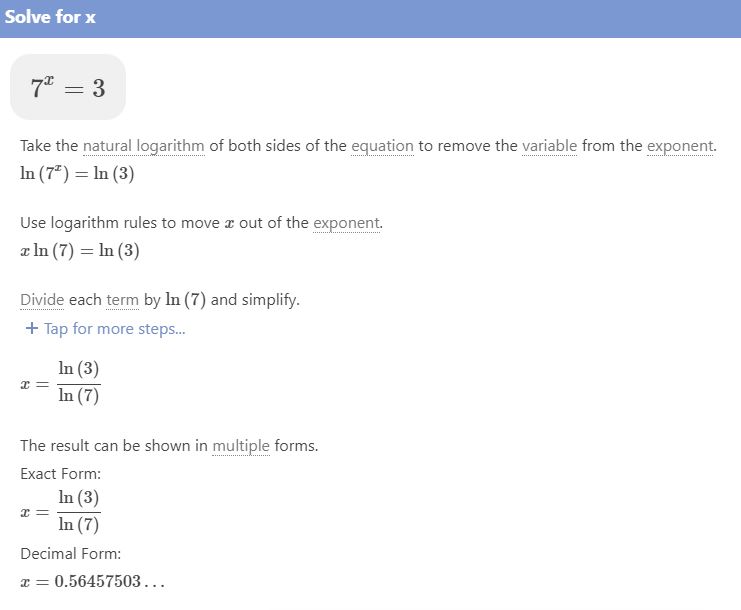Select the 7^x = 3 problem box
741x610 pixels.
[68, 87]
